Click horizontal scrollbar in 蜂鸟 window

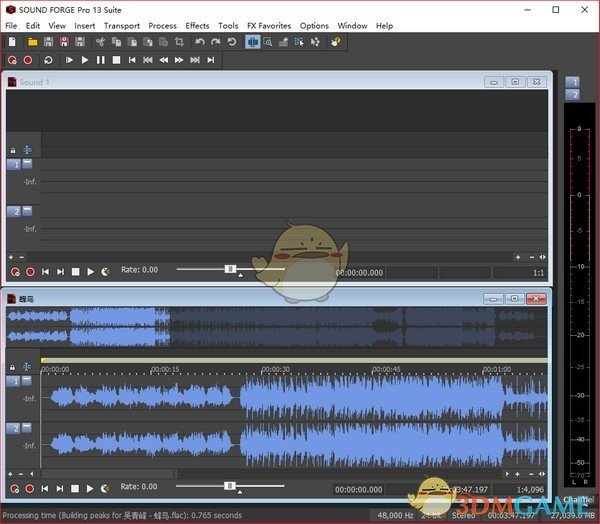(271, 474)
